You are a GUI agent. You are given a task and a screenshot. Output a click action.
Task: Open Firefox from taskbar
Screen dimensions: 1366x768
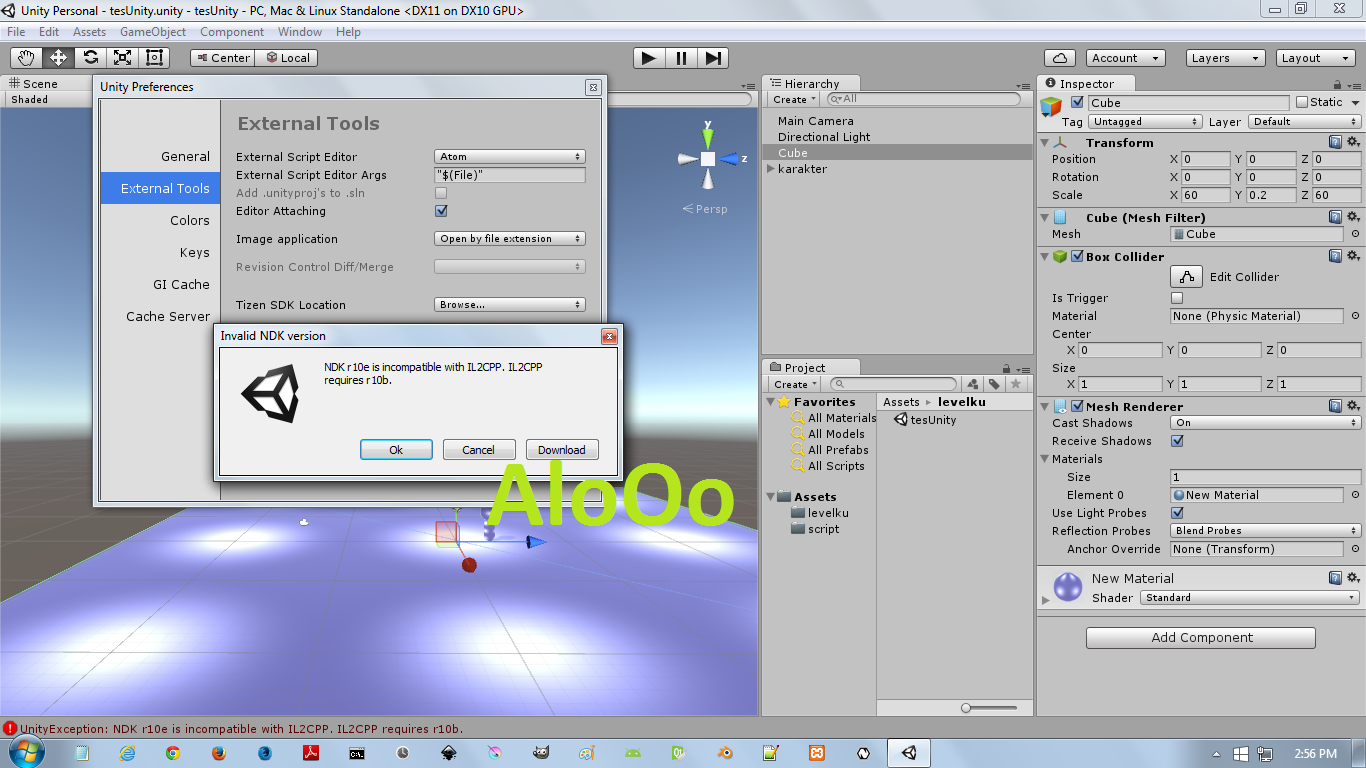tap(219, 753)
